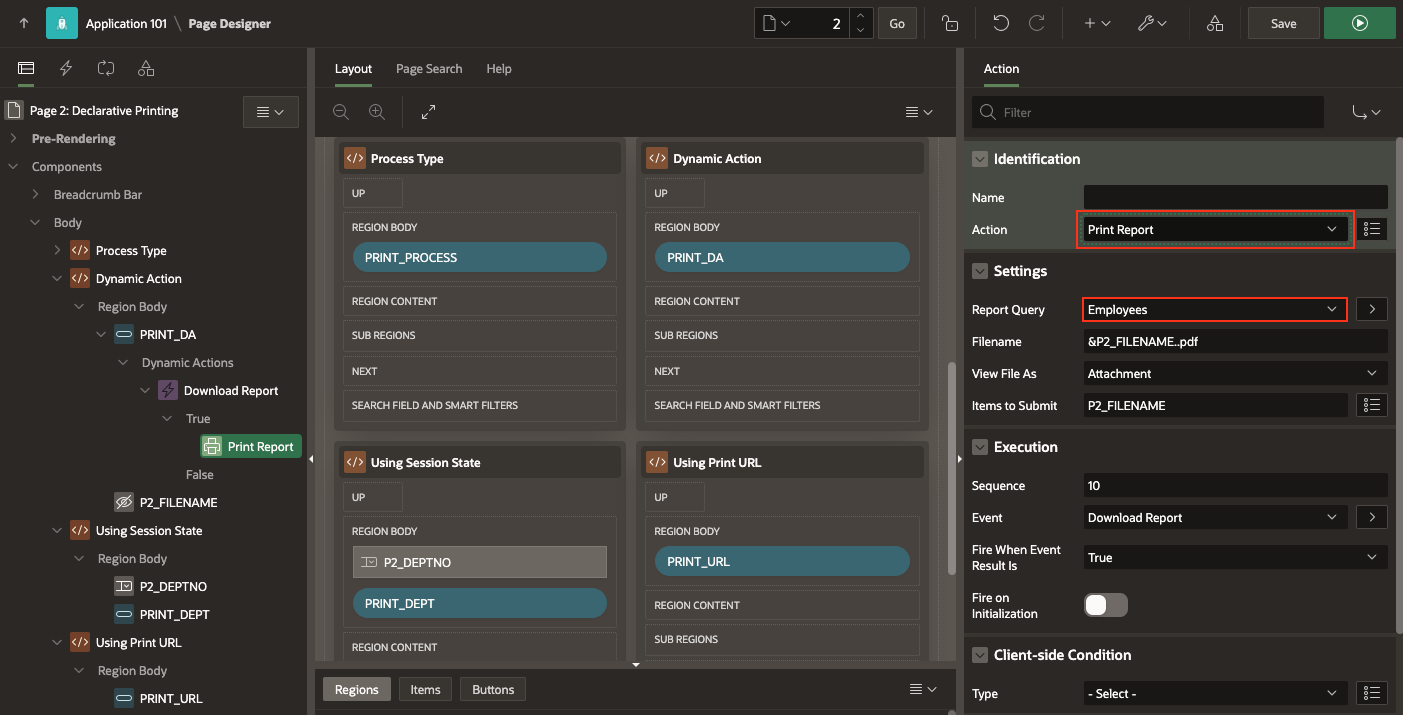Viewport: 1403px width, 715px height.
Task: Open Shared Components from the toolbar
Action: (x=1214, y=22)
